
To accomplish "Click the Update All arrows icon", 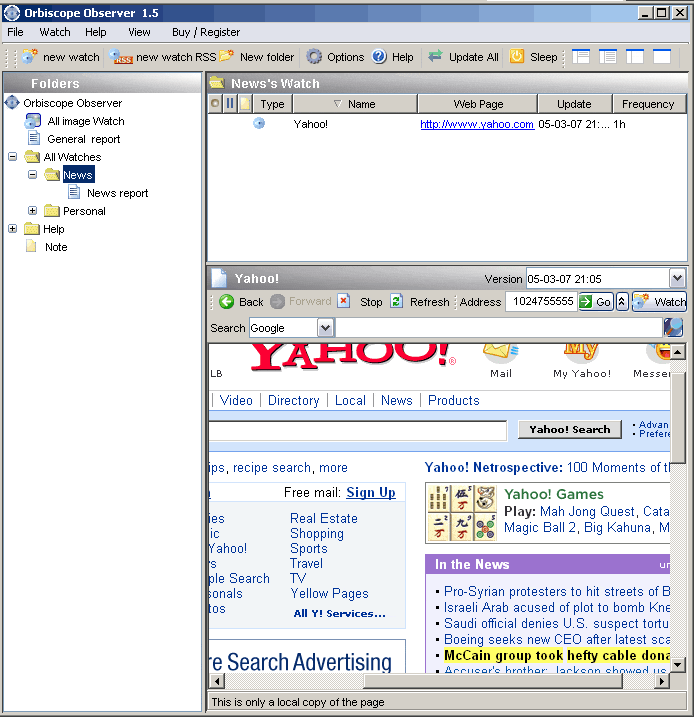I will 435,56.
